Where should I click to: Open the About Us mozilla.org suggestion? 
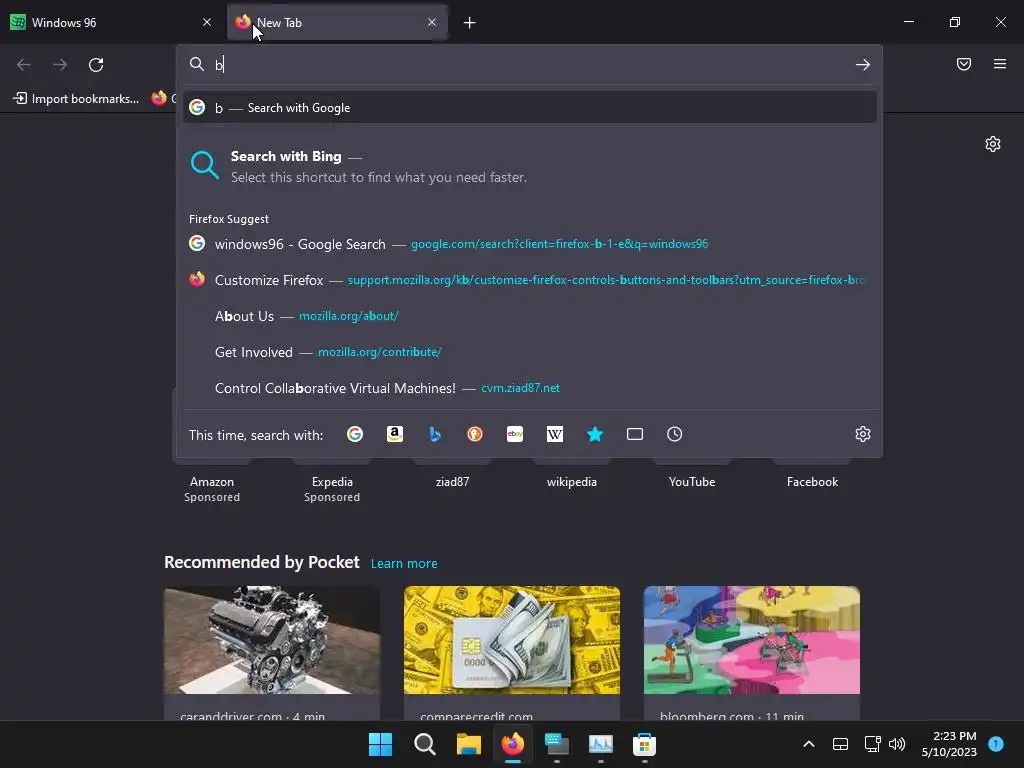530,316
